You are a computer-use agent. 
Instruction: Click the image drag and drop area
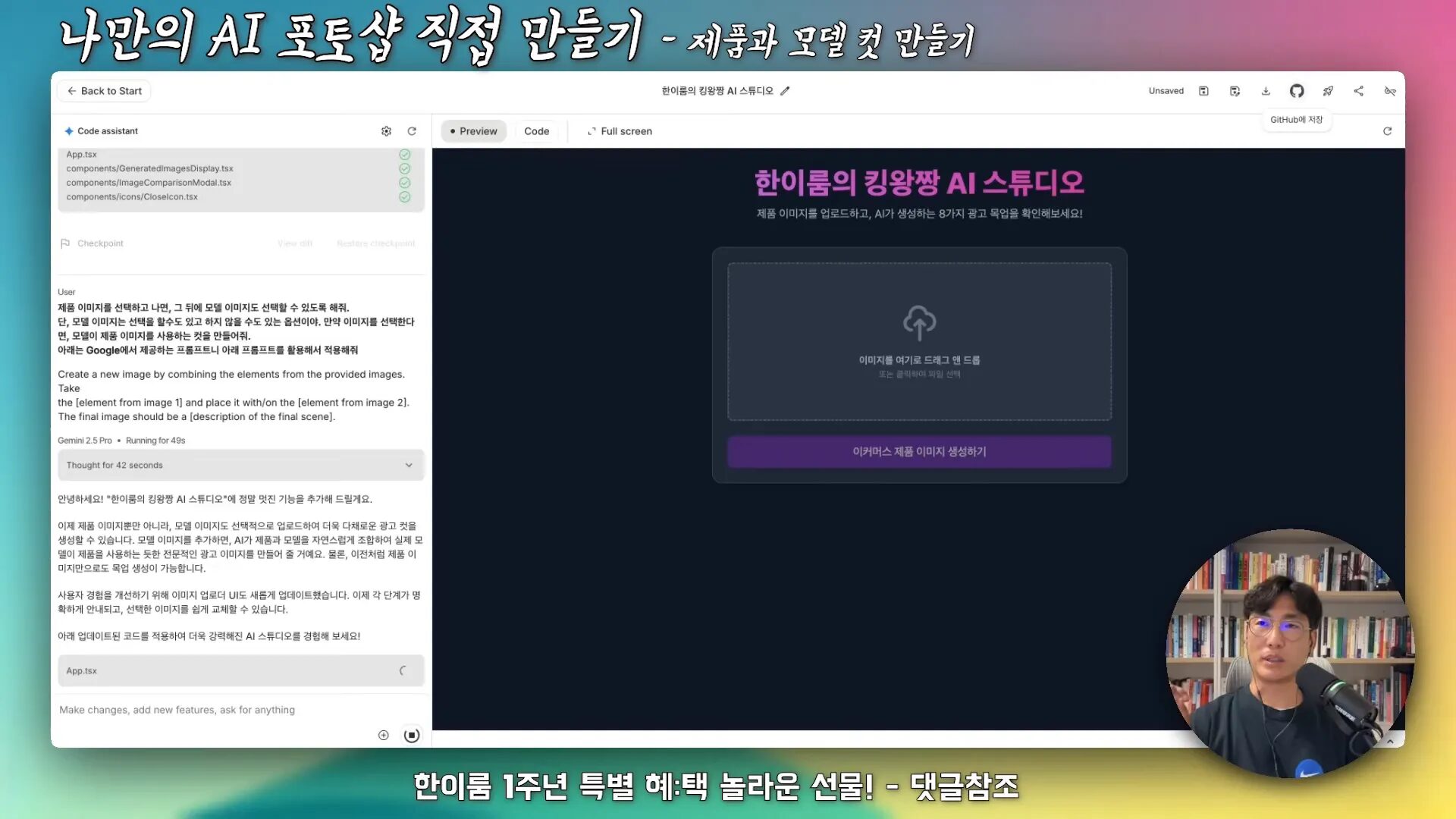(x=919, y=341)
